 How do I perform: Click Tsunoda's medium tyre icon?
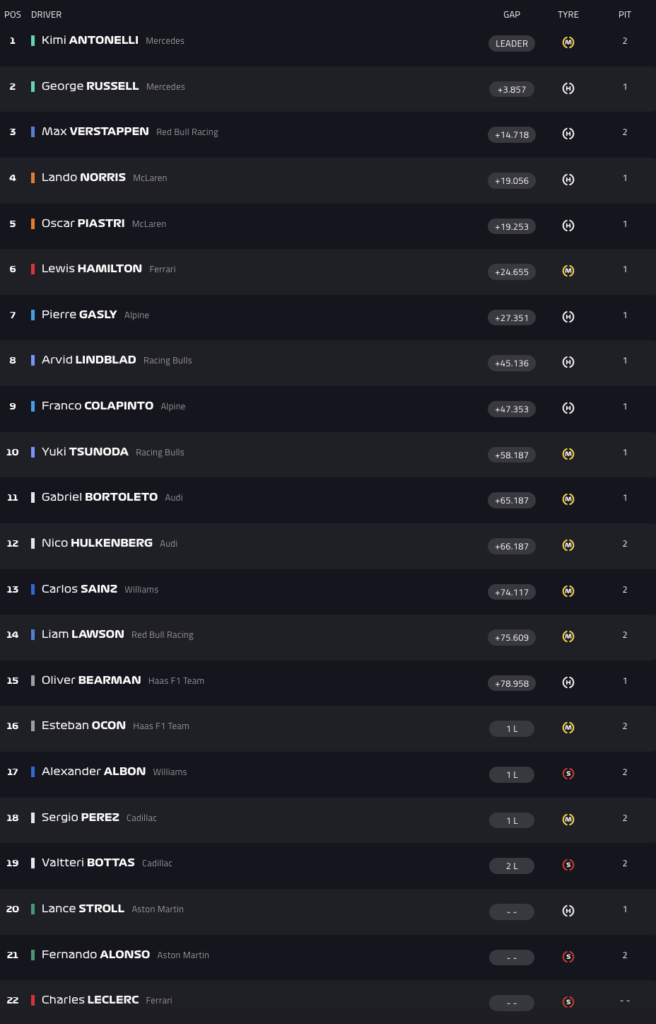568,454
